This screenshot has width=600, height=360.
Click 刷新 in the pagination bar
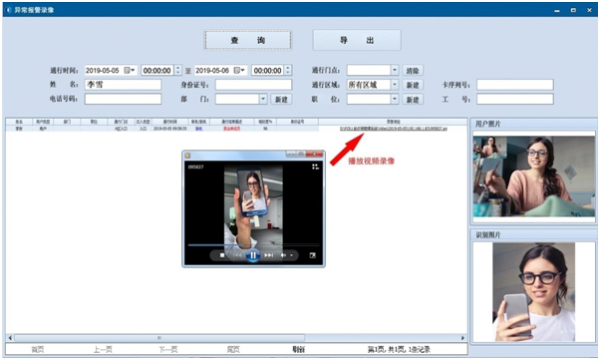point(298,349)
